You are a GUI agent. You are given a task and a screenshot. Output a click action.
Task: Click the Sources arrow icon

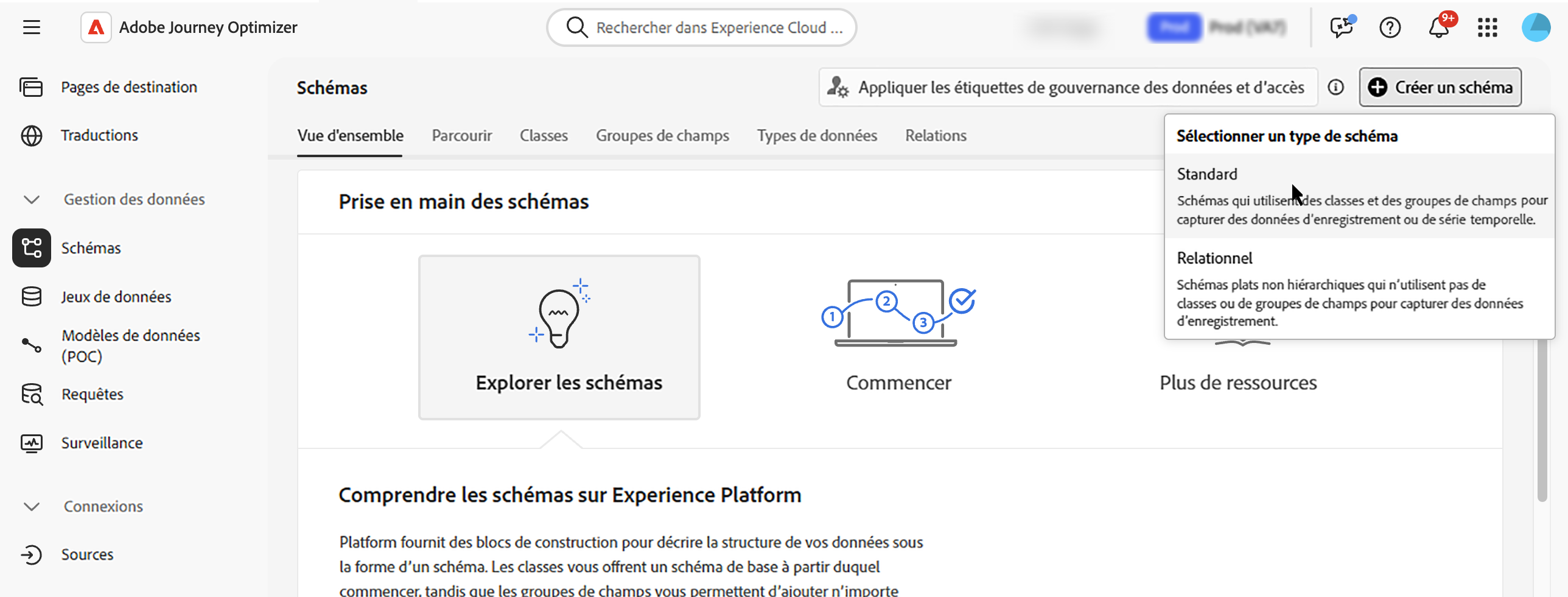(x=31, y=554)
